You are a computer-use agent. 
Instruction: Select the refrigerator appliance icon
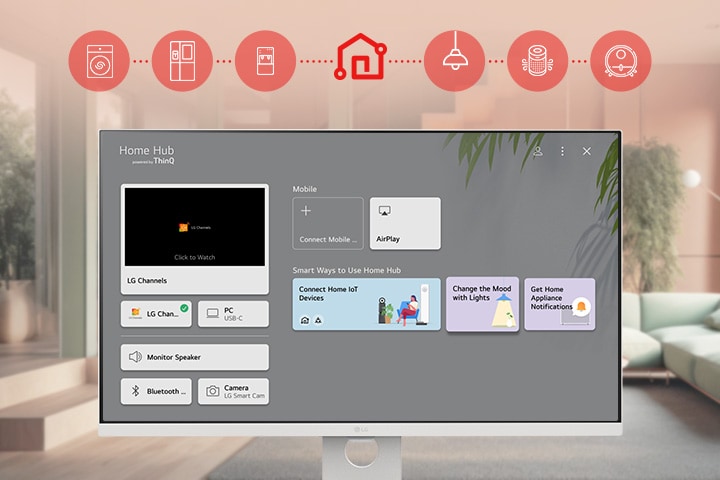[x=182, y=60]
